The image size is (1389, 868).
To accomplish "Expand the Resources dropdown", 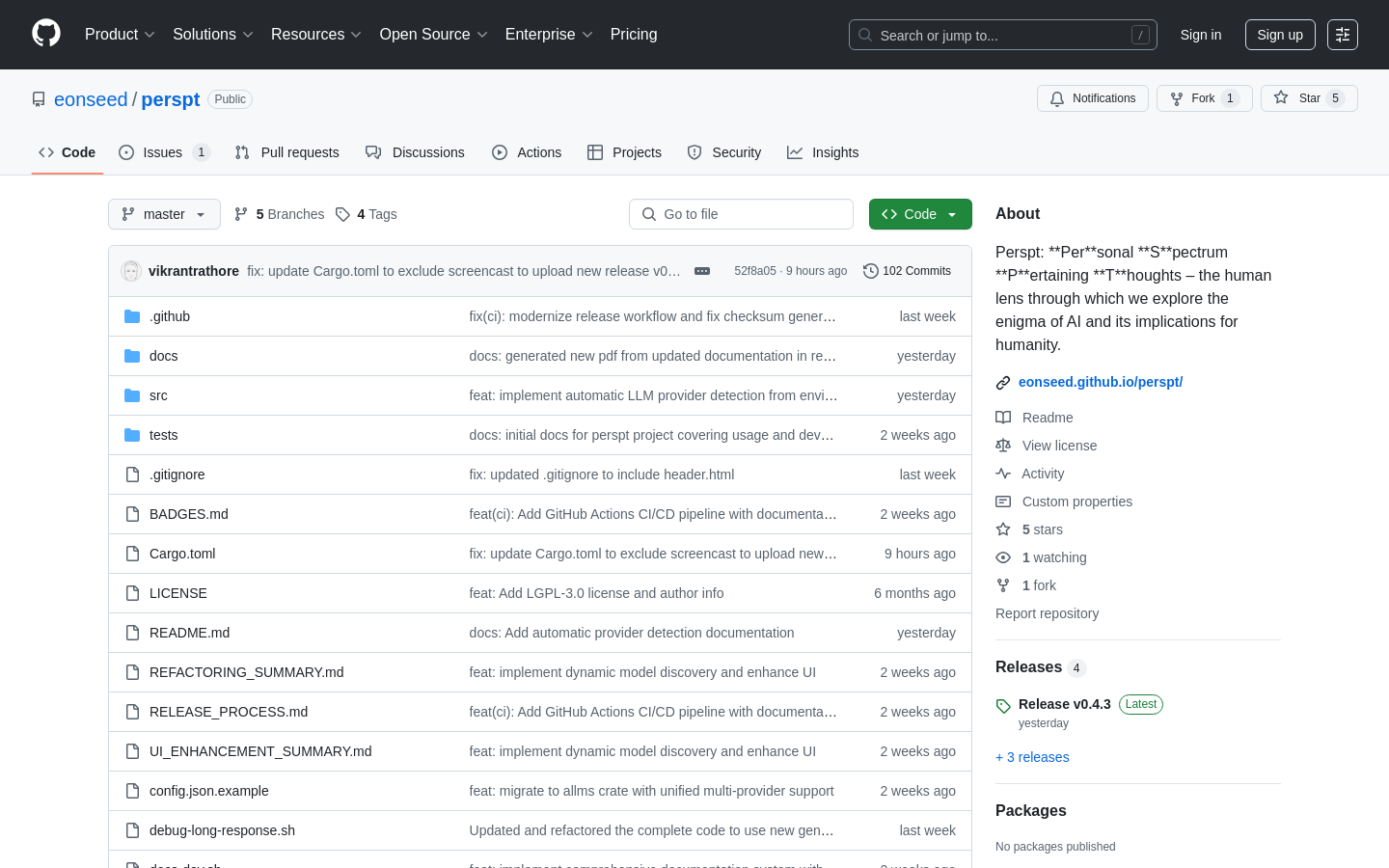I will 316,35.
